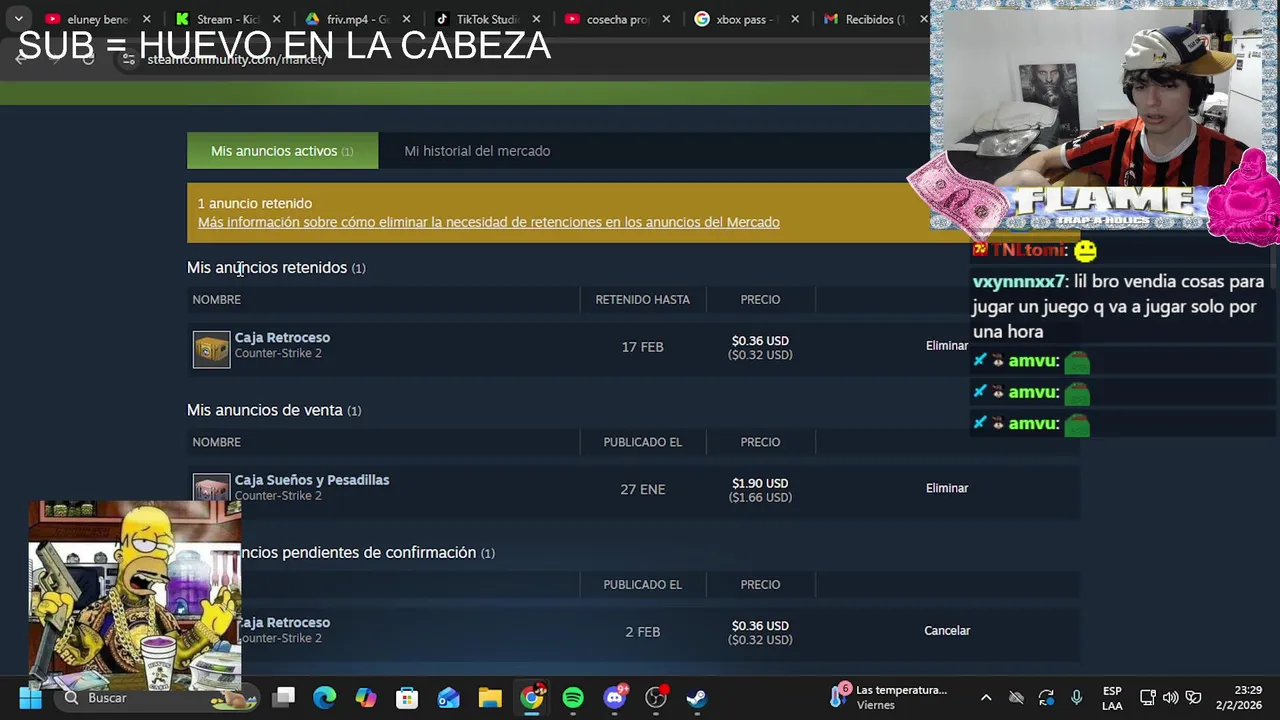Screen dimensions: 1280x720
Task: Open the Windows Start menu
Action: [x=30, y=698]
